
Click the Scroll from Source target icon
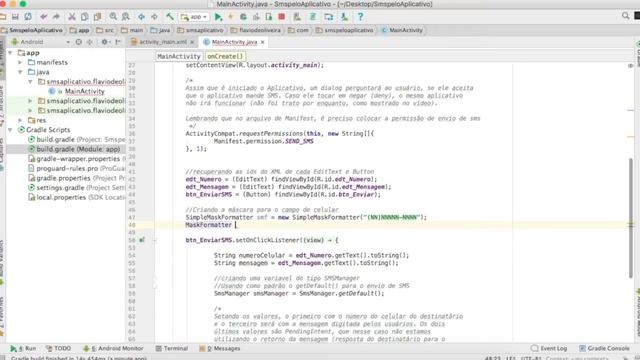78,42
